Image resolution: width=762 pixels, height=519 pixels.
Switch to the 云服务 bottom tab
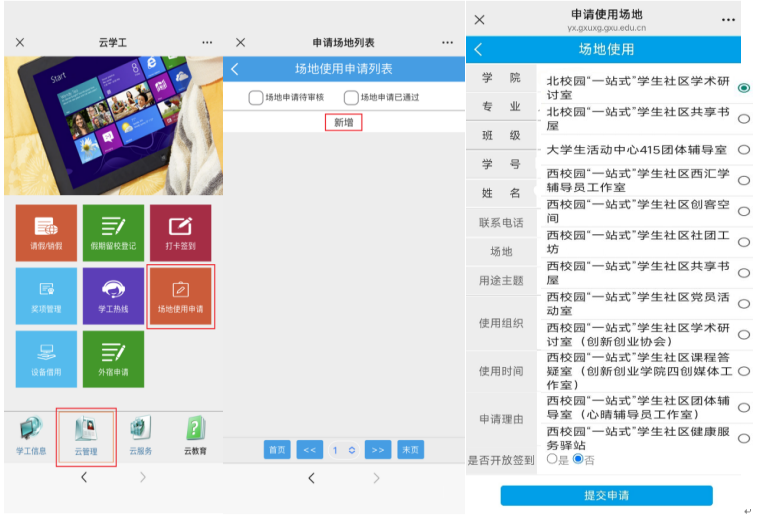coord(140,436)
